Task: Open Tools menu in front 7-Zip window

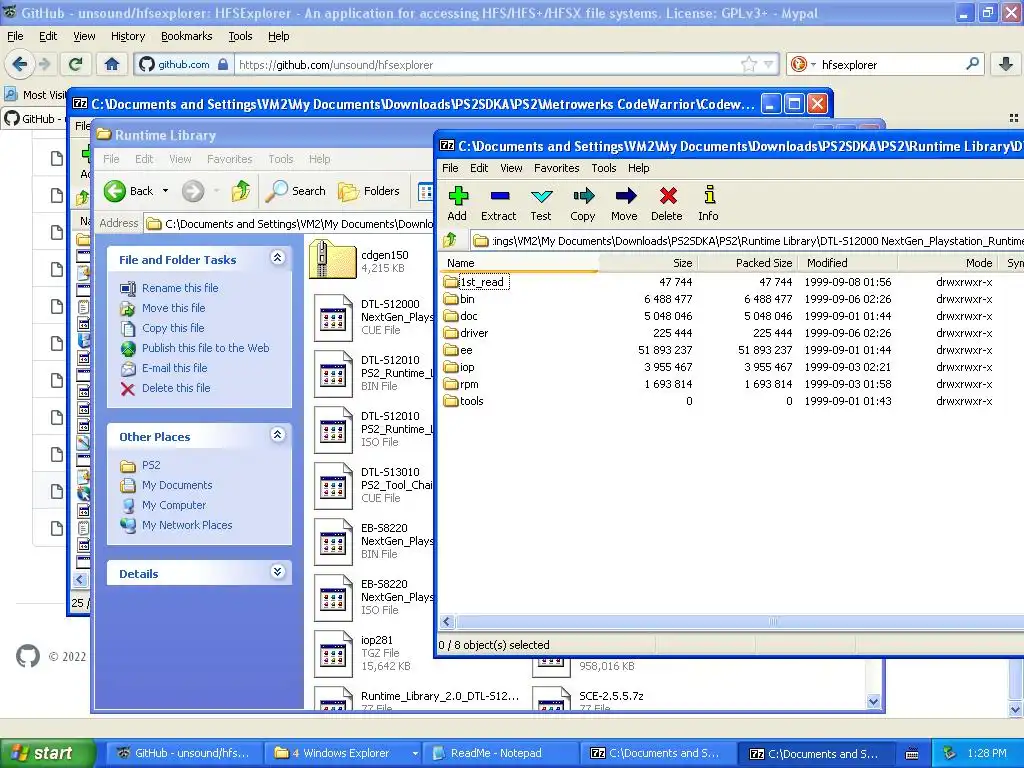Action: [x=603, y=168]
